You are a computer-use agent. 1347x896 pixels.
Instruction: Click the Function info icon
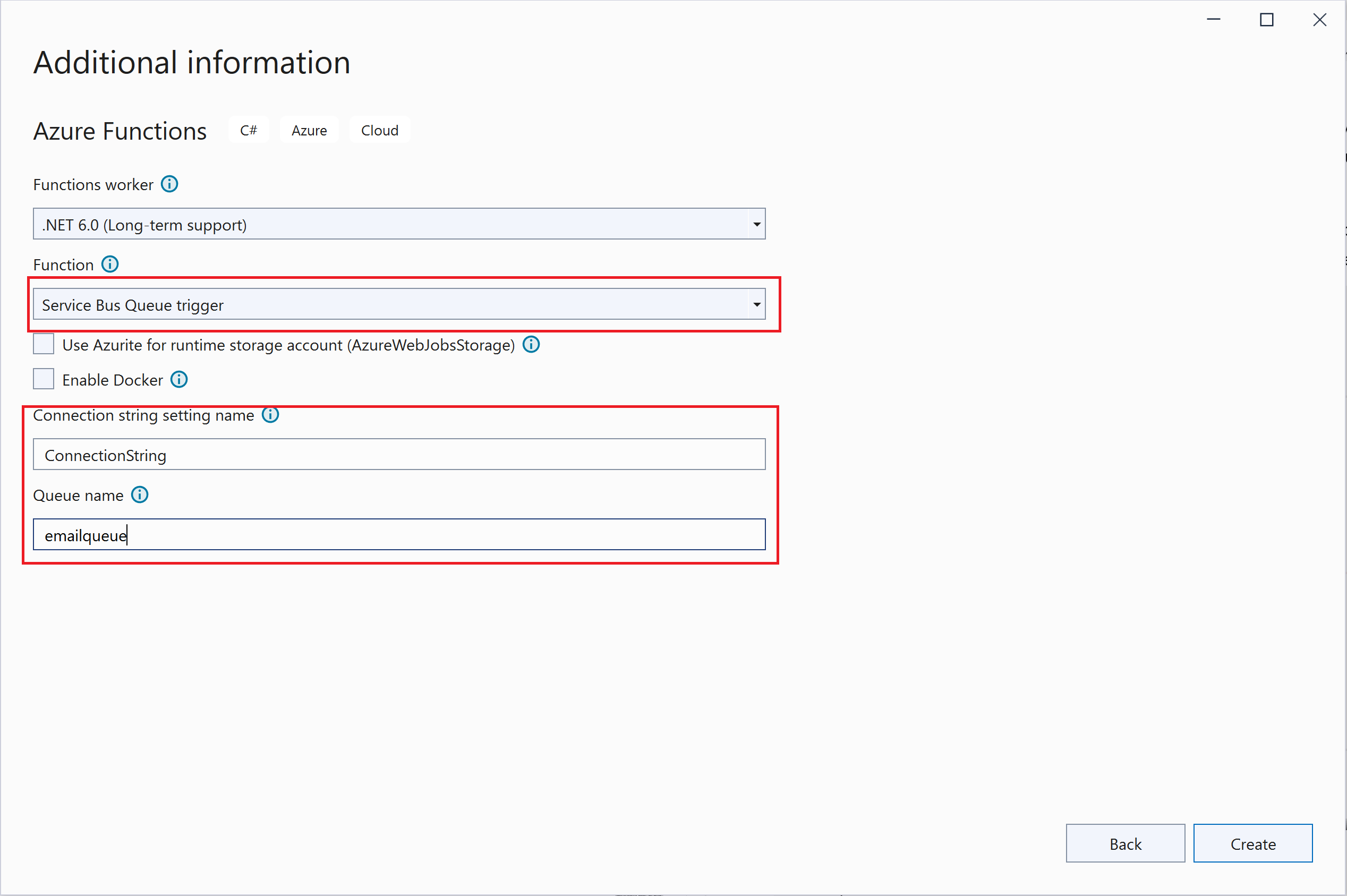(109, 264)
